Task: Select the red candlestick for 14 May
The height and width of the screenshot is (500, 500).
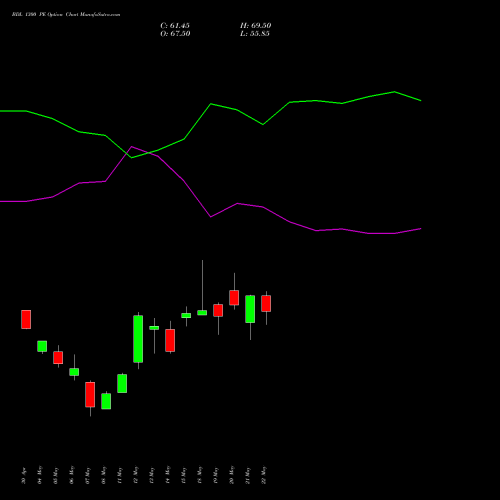Action: (x=170, y=340)
